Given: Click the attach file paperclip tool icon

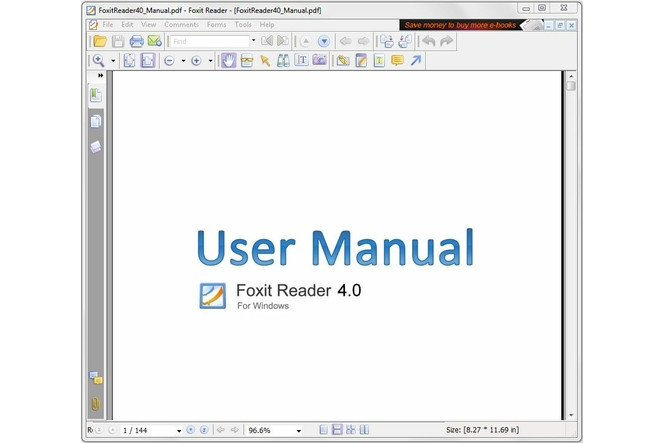Looking at the screenshot, I should (x=343, y=61).
